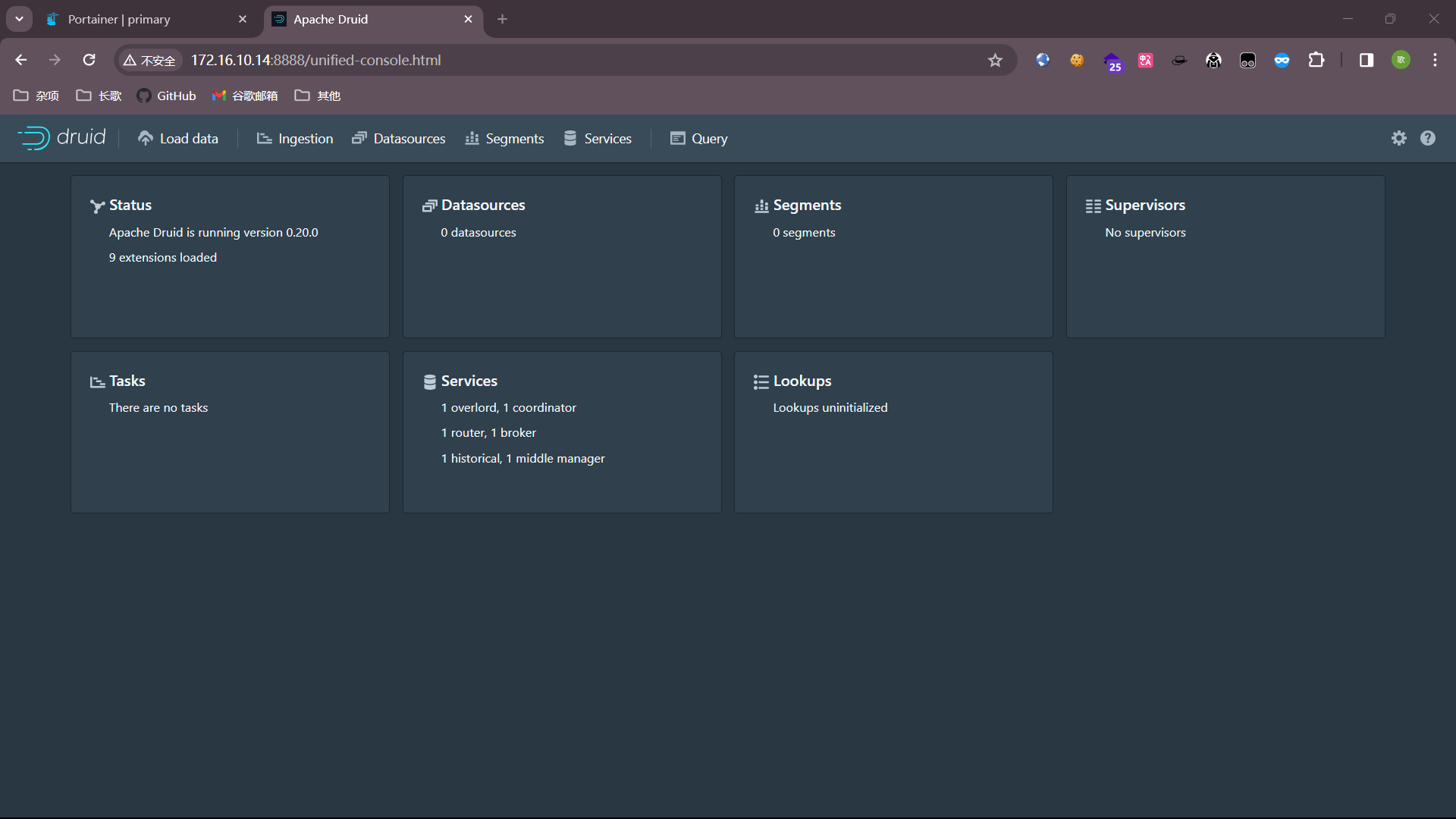Open the 其他 bookmarks folder
Screen dimensions: 1456x819
pos(318,96)
